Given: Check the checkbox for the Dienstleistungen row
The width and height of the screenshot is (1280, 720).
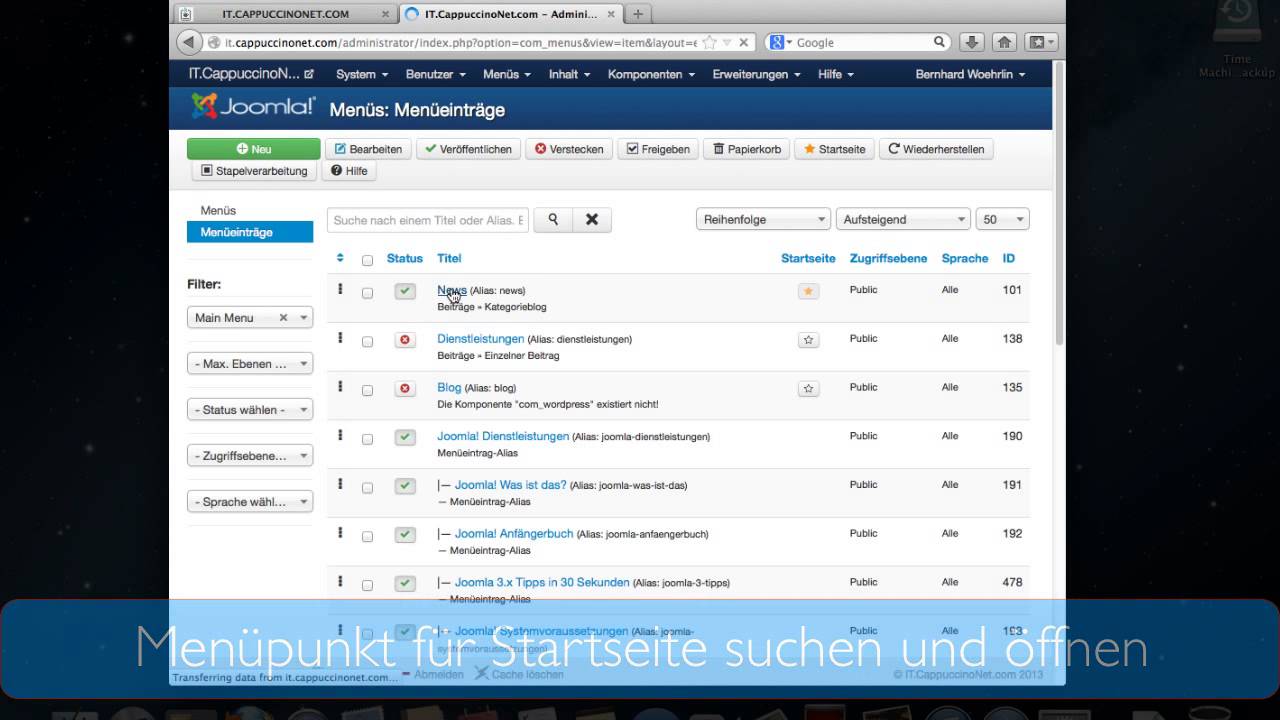Looking at the screenshot, I should point(367,342).
